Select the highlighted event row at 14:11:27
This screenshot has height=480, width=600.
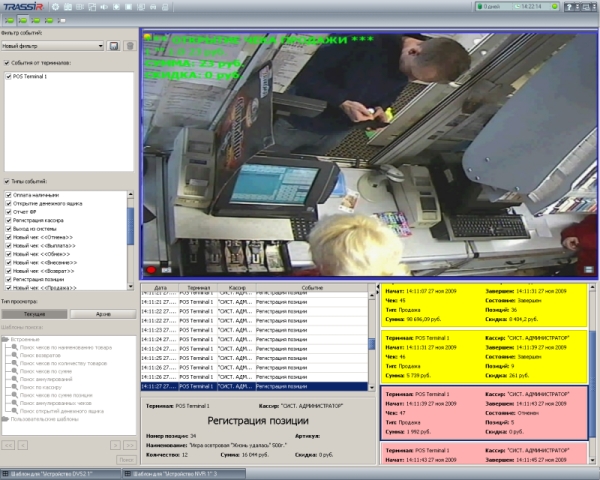pos(254,386)
